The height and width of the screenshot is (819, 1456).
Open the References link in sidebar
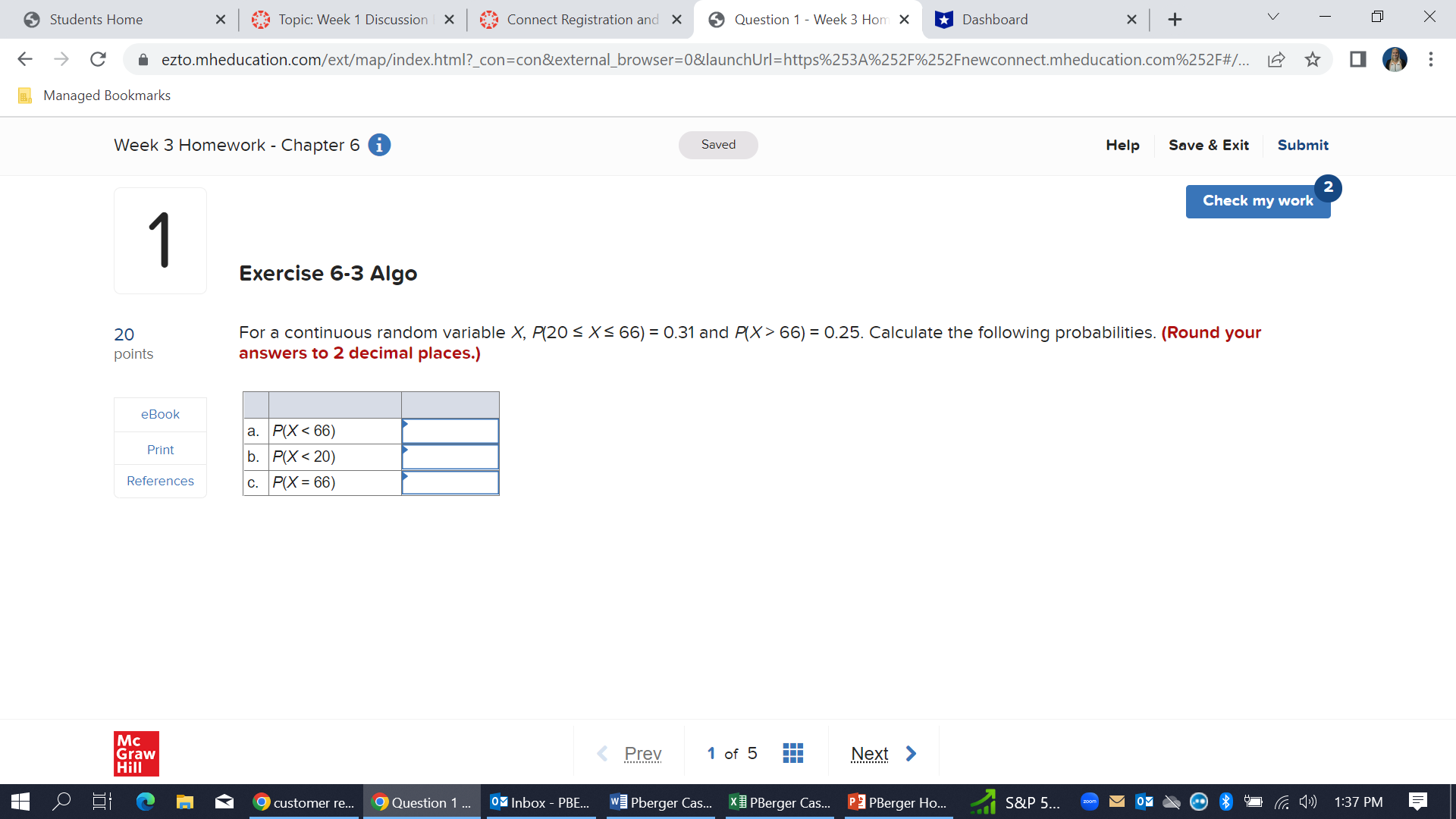(x=160, y=481)
